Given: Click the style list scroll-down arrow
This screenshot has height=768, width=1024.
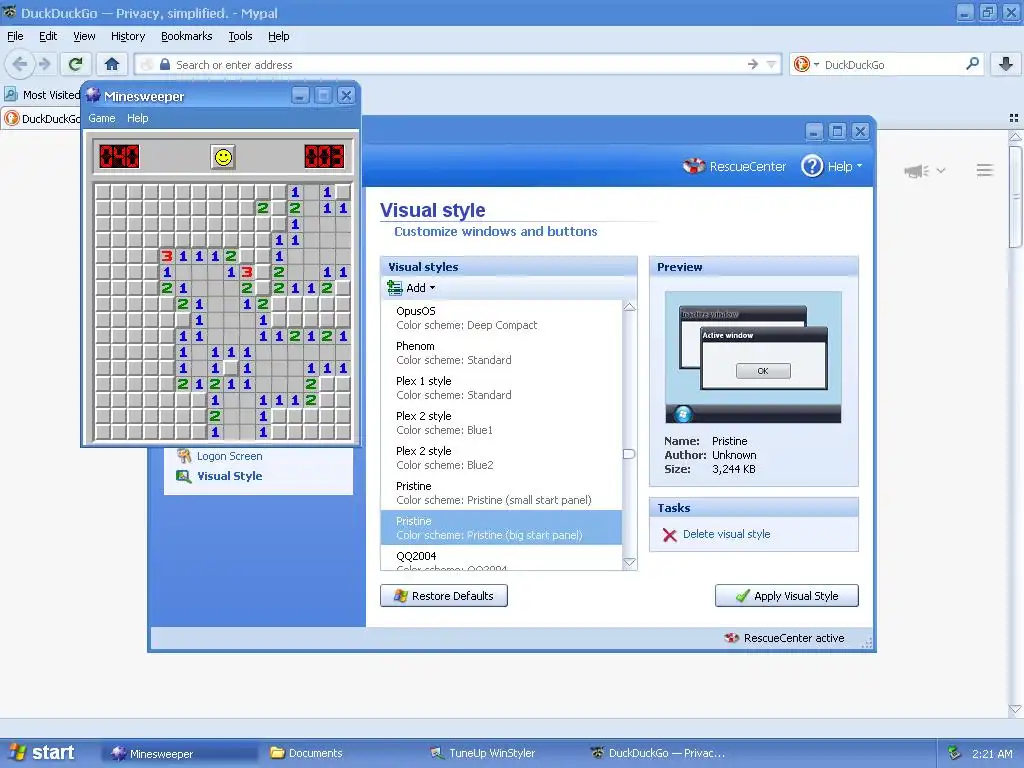Looking at the screenshot, I should pyautogui.click(x=630, y=562).
